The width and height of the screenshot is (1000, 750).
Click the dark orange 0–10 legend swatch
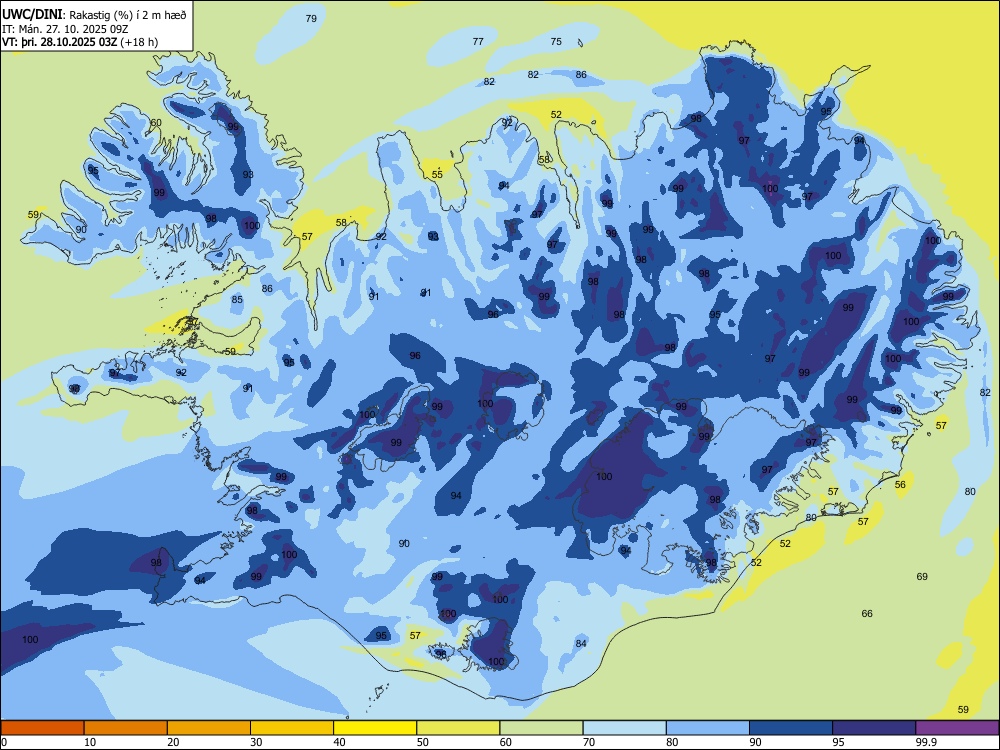[42, 728]
